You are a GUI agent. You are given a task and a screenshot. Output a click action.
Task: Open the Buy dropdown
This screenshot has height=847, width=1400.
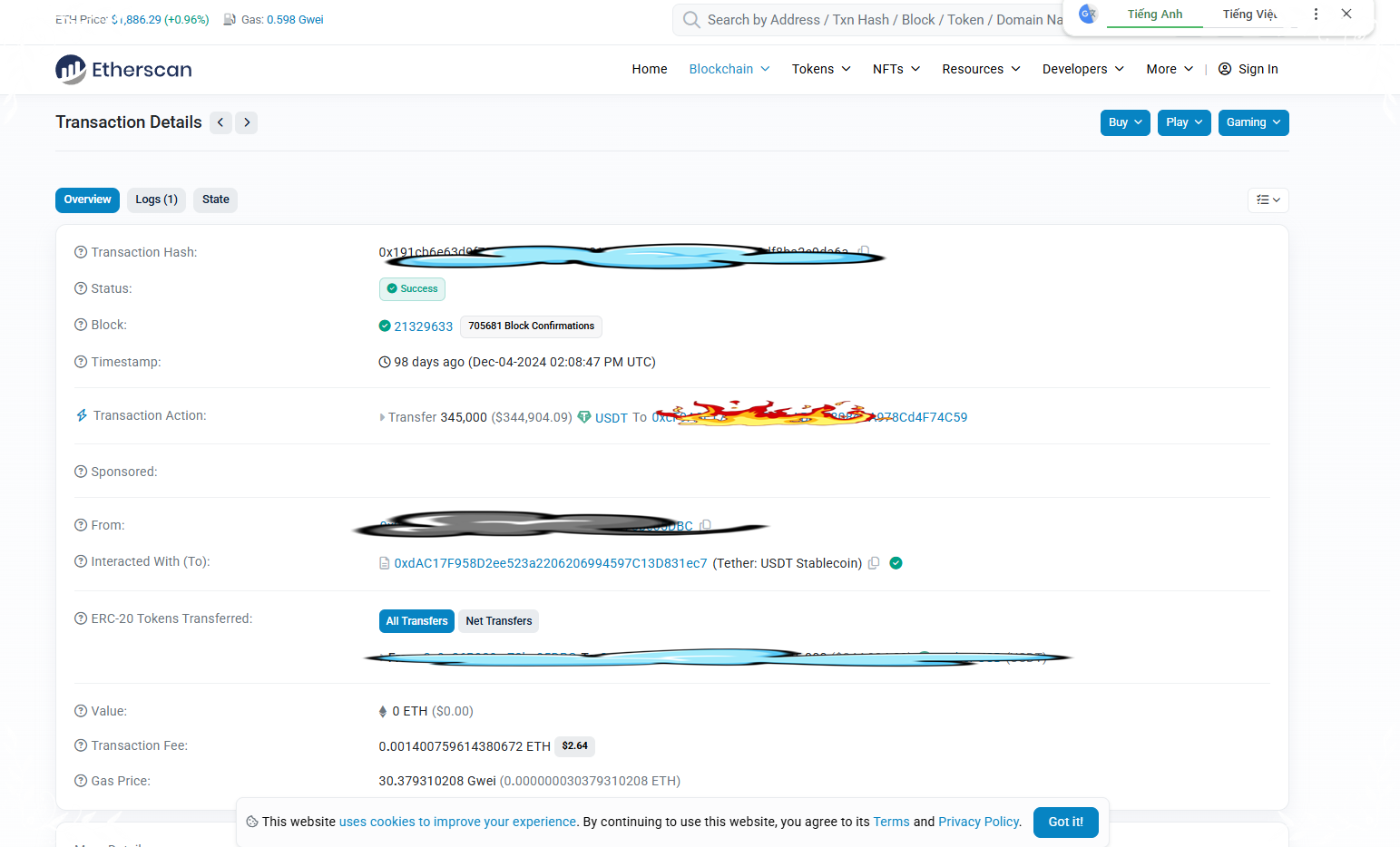coord(1125,122)
